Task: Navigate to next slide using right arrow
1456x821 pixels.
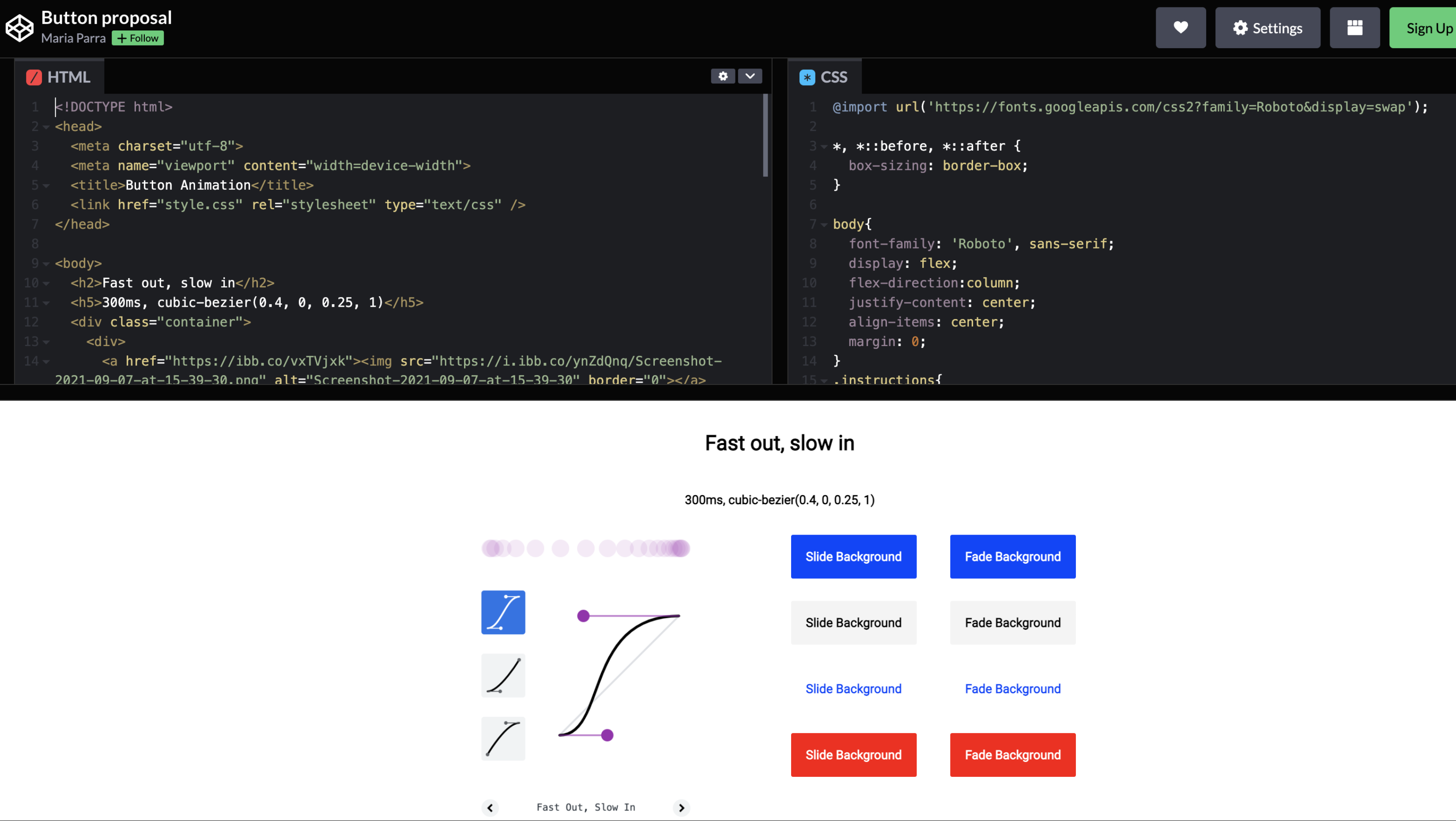Action: [x=681, y=807]
